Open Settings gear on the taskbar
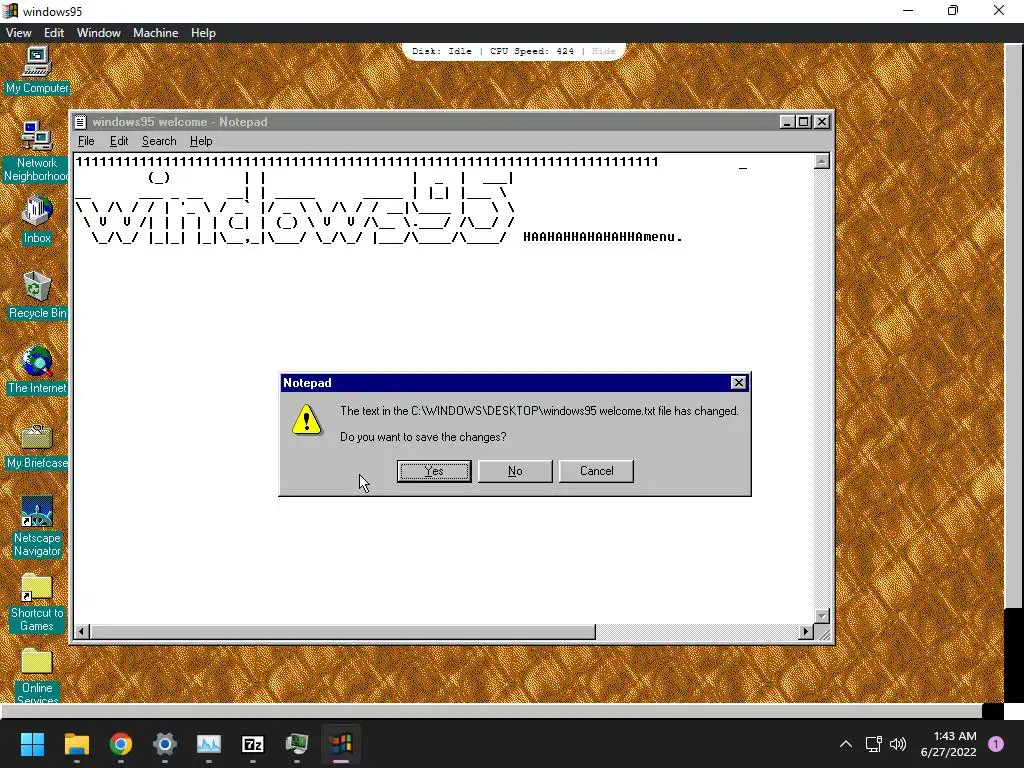Image resolution: width=1024 pixels, height=768 pixels. 165,744
